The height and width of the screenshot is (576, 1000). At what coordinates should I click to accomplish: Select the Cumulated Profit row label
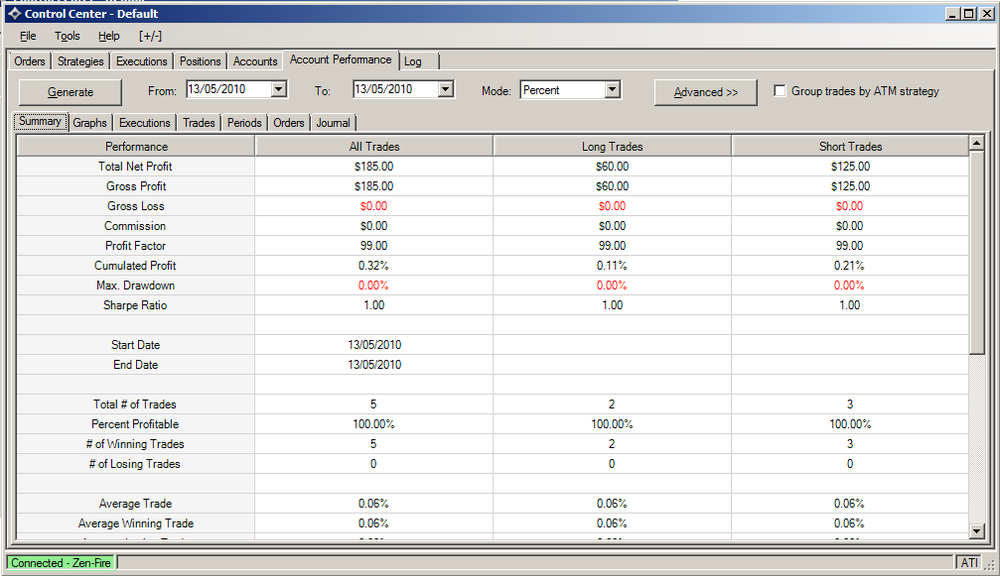(135, 265)
